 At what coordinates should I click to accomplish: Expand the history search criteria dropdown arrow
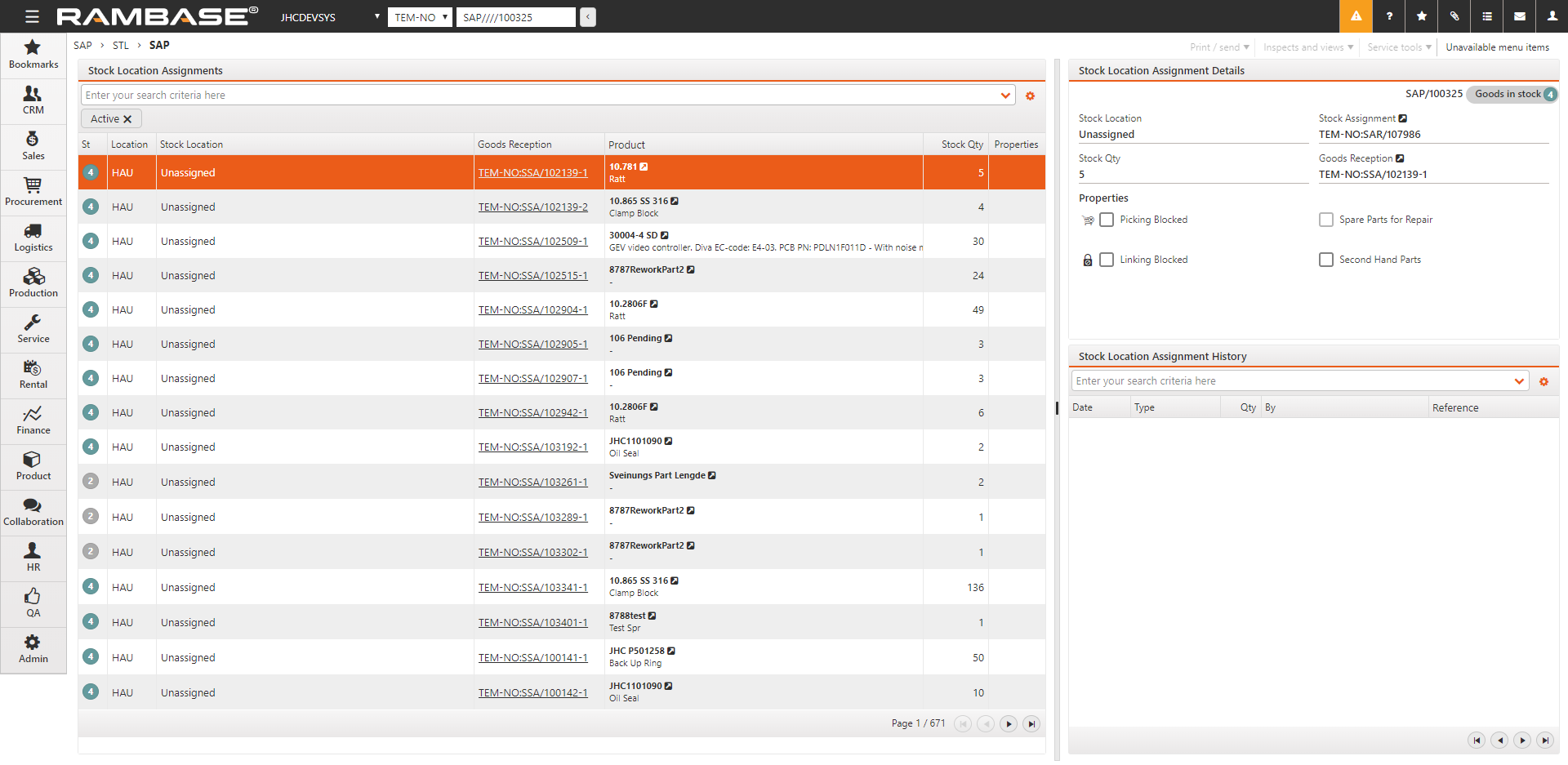coord(1519,381)
